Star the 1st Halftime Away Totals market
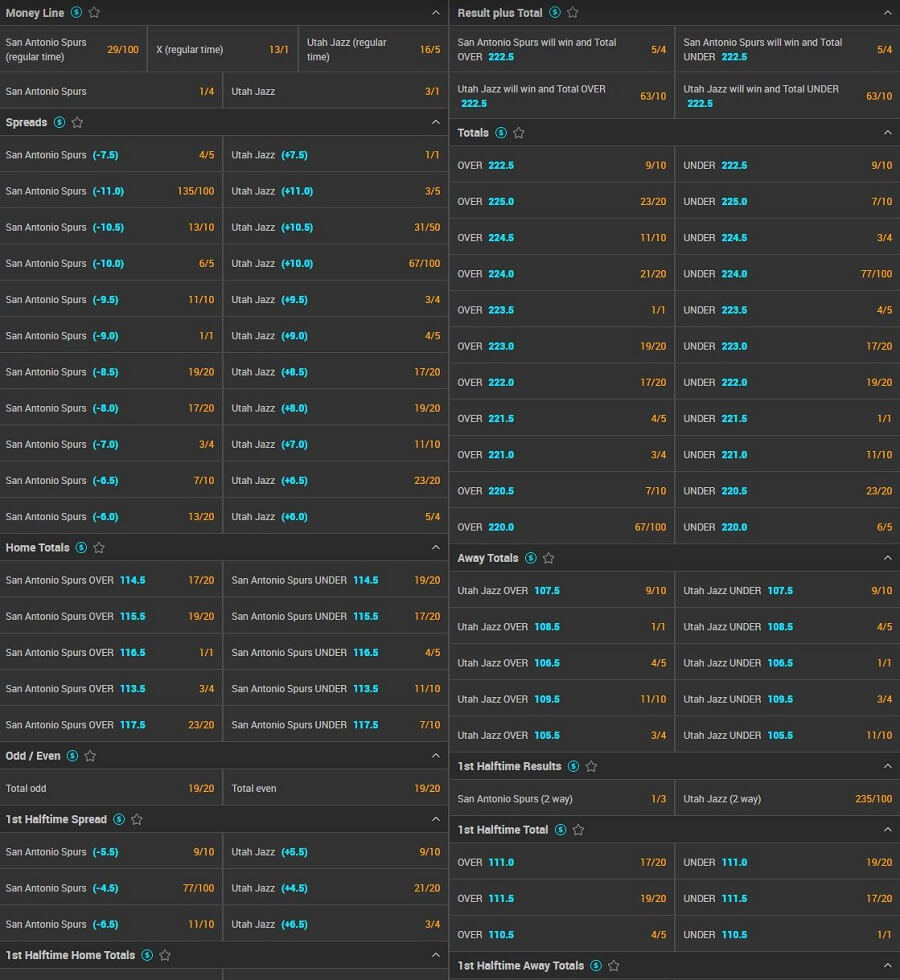 614,966
